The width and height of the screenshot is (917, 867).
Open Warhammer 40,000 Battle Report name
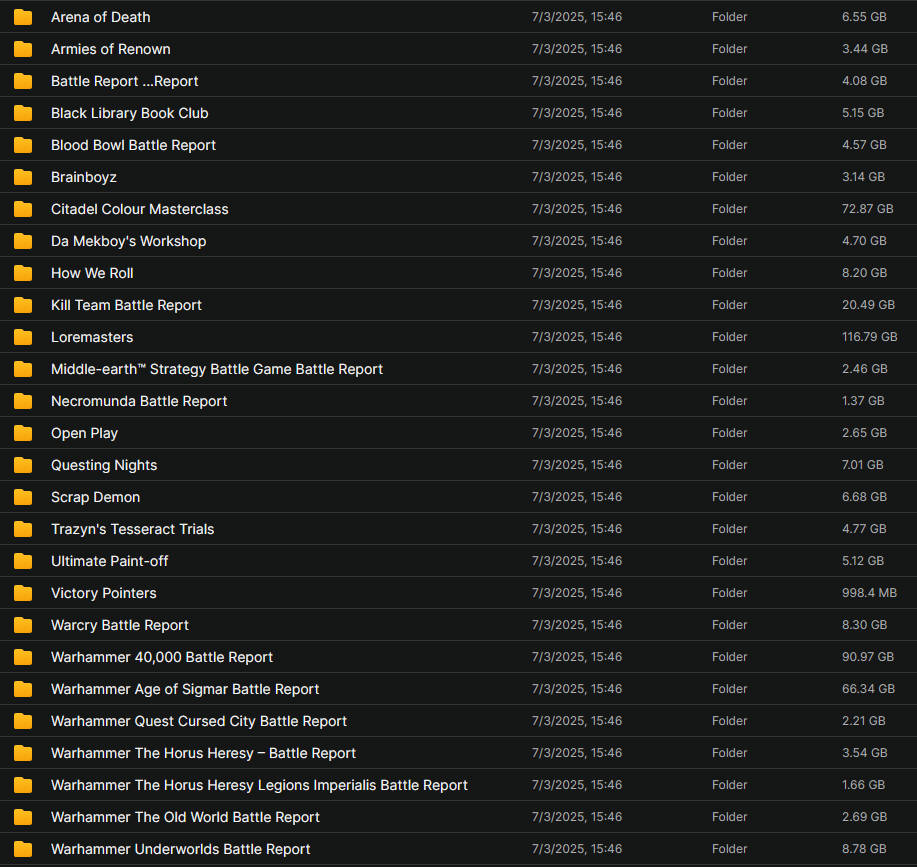pyautogui.click(x=162, y=657)
